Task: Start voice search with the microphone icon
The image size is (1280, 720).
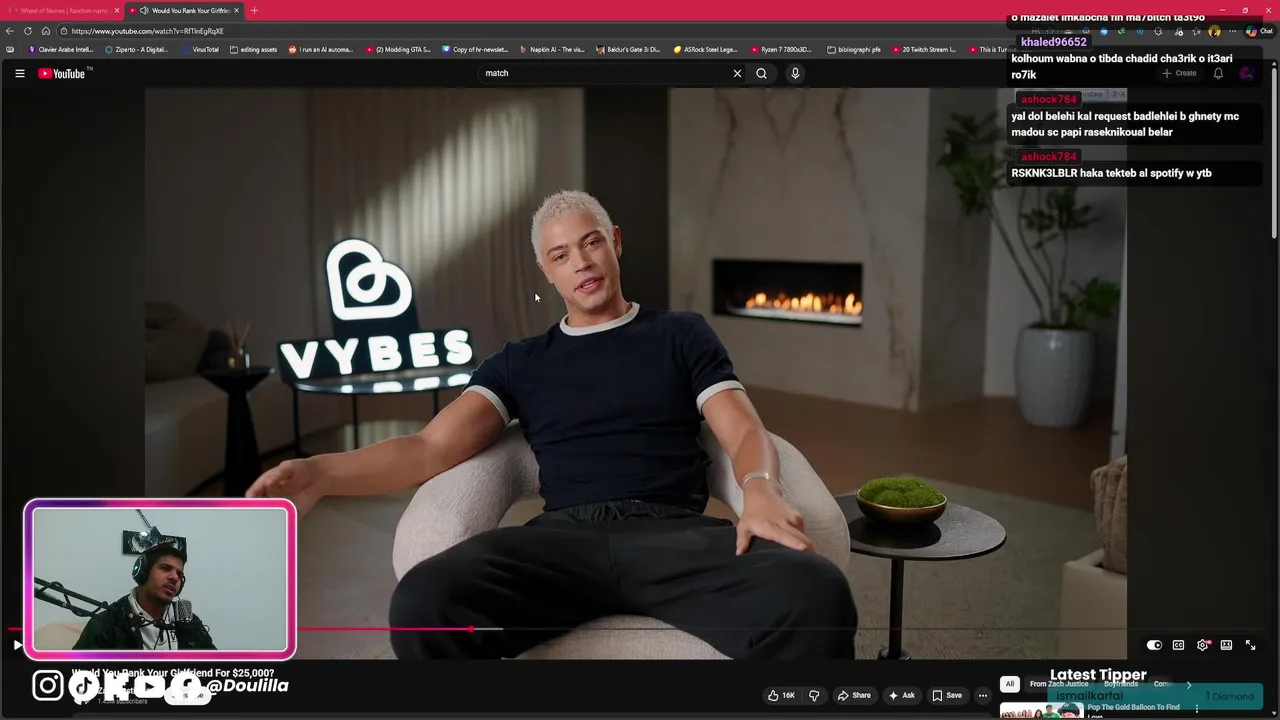Action: point(795,73)
